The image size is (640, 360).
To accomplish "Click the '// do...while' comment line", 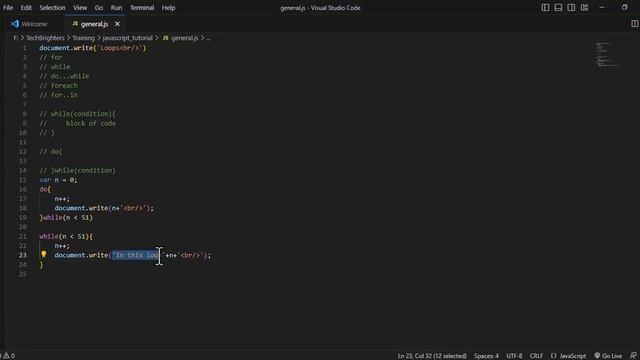I will point(64,76).
